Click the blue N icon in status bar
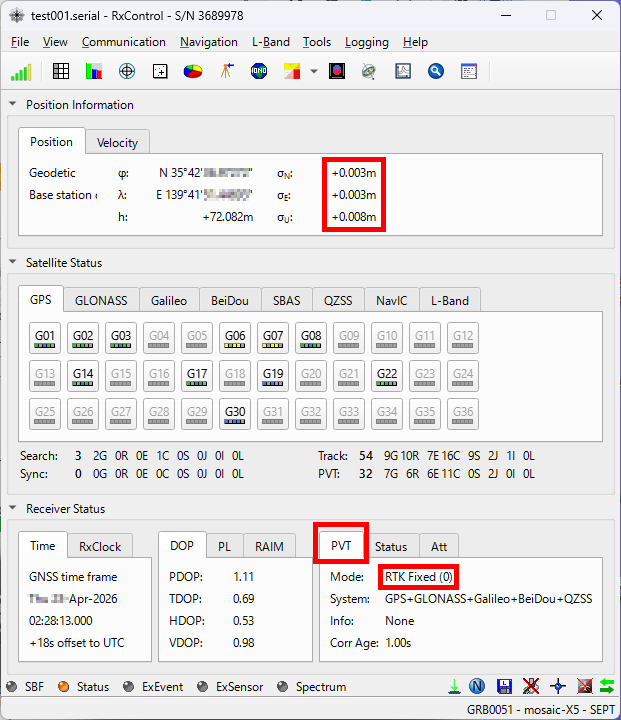Viewport: 621px width, 720px height. coord(478,687)
